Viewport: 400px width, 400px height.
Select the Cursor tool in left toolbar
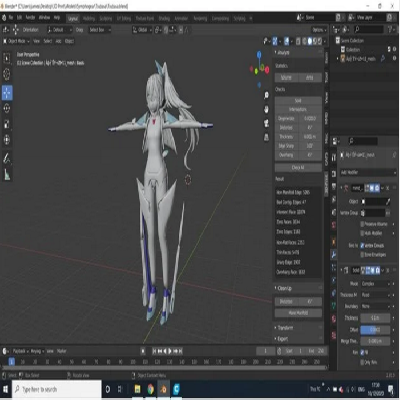[x=7, y=74]
